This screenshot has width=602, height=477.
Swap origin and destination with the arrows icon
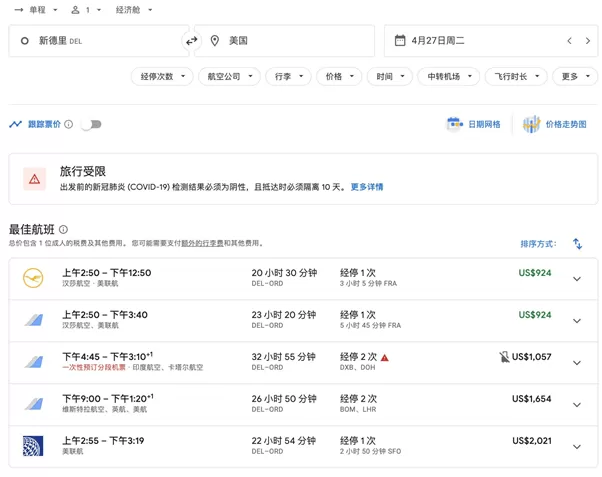(191, 41)
